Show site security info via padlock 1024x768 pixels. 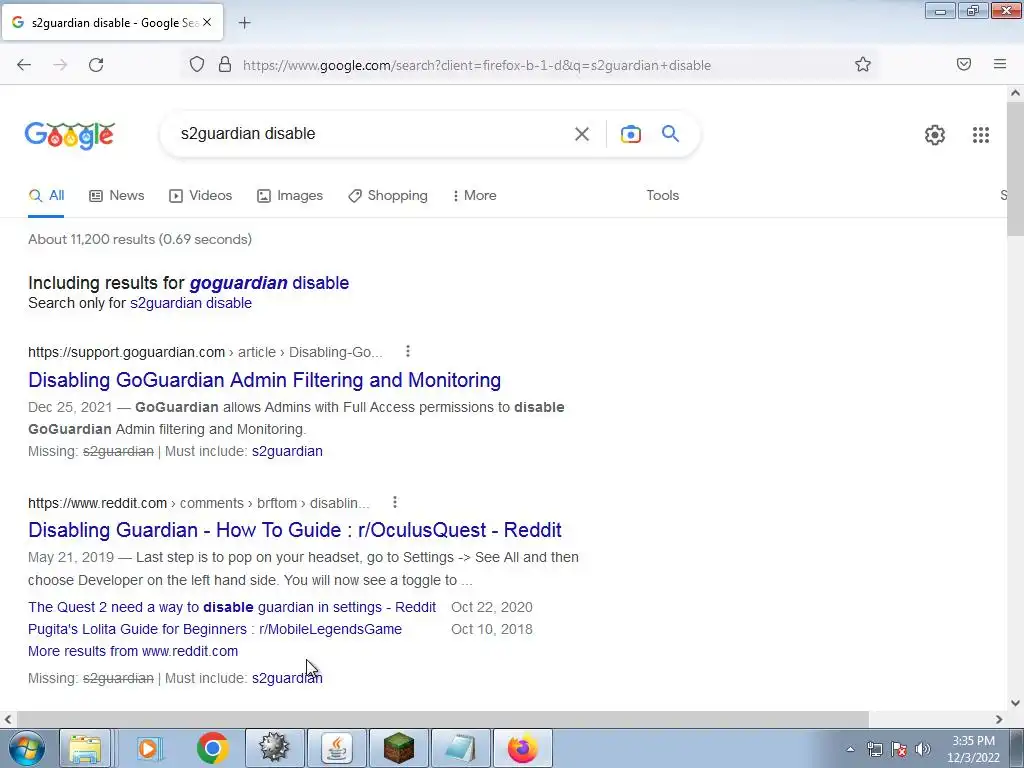(x=225, y=64)
